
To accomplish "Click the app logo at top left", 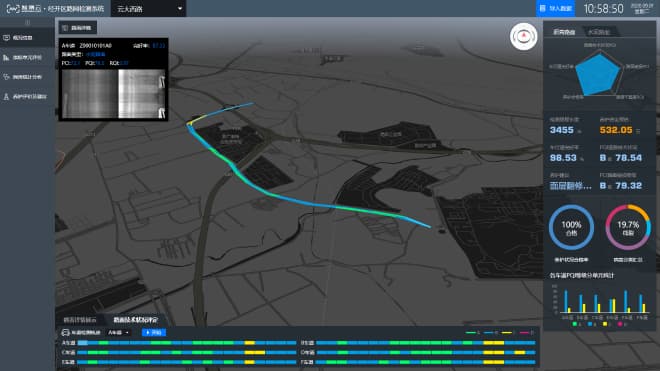I will (13, 8).
